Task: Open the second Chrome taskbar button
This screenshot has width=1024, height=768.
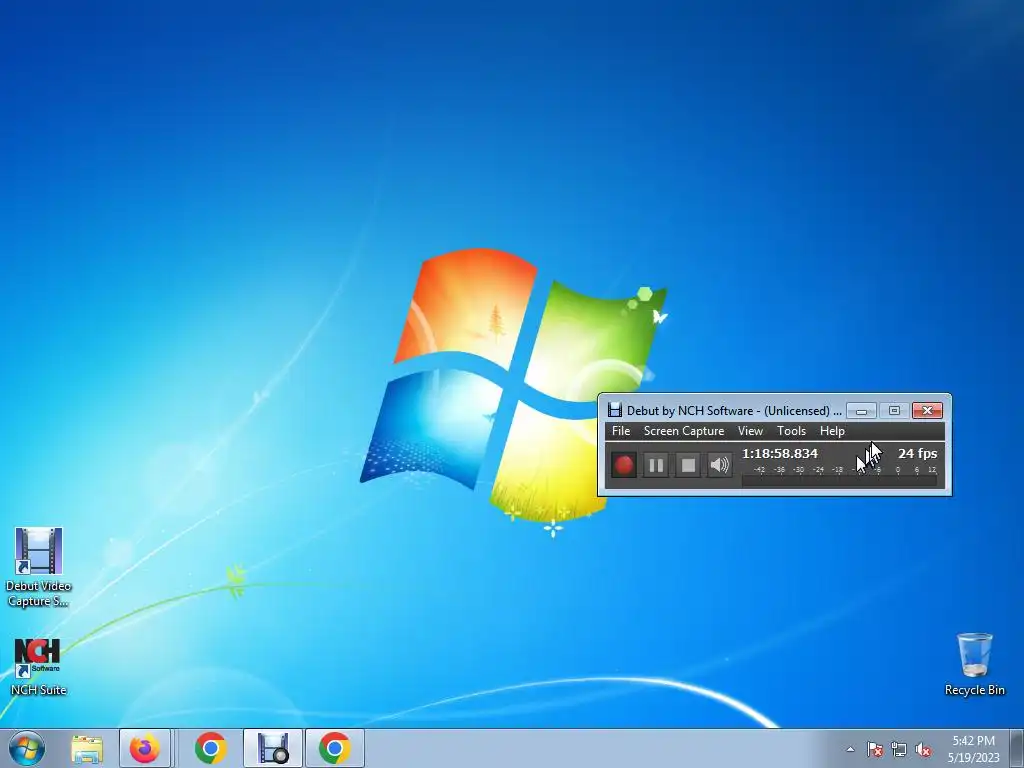Action: pos(334,748)
